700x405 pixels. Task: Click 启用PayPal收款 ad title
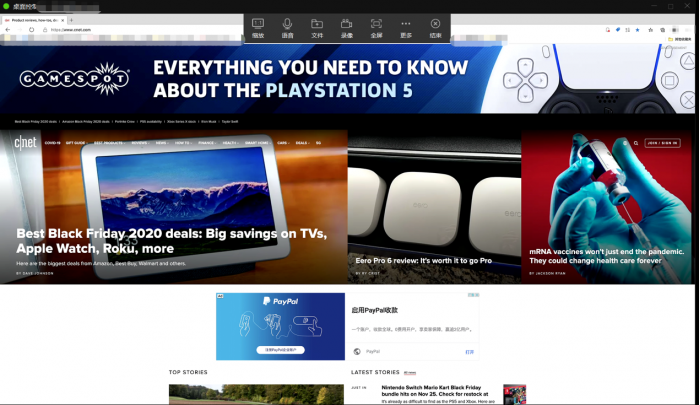[x=374, y=310]
